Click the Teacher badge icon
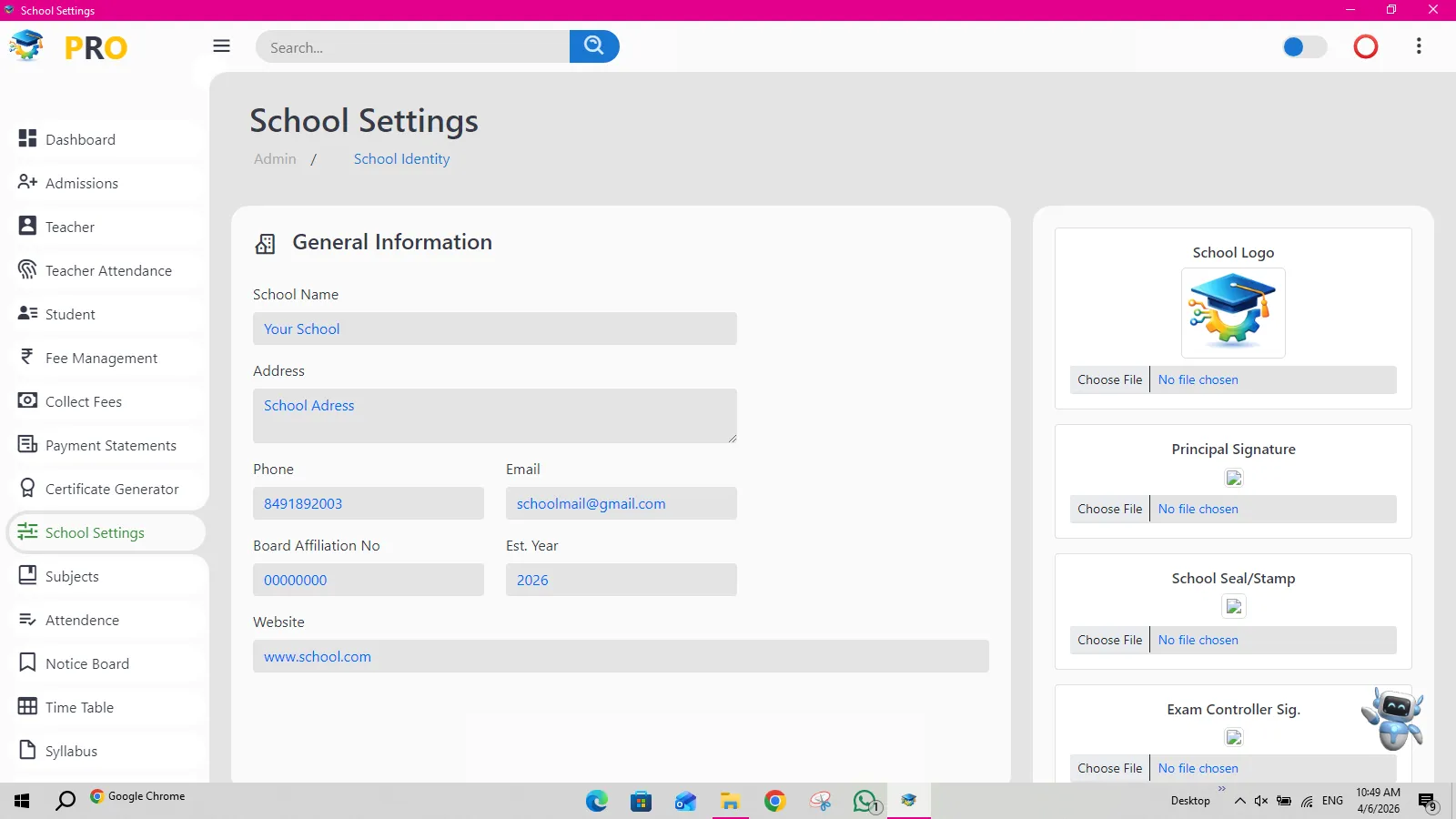The image size is (1456, 819). pos(27,226)
